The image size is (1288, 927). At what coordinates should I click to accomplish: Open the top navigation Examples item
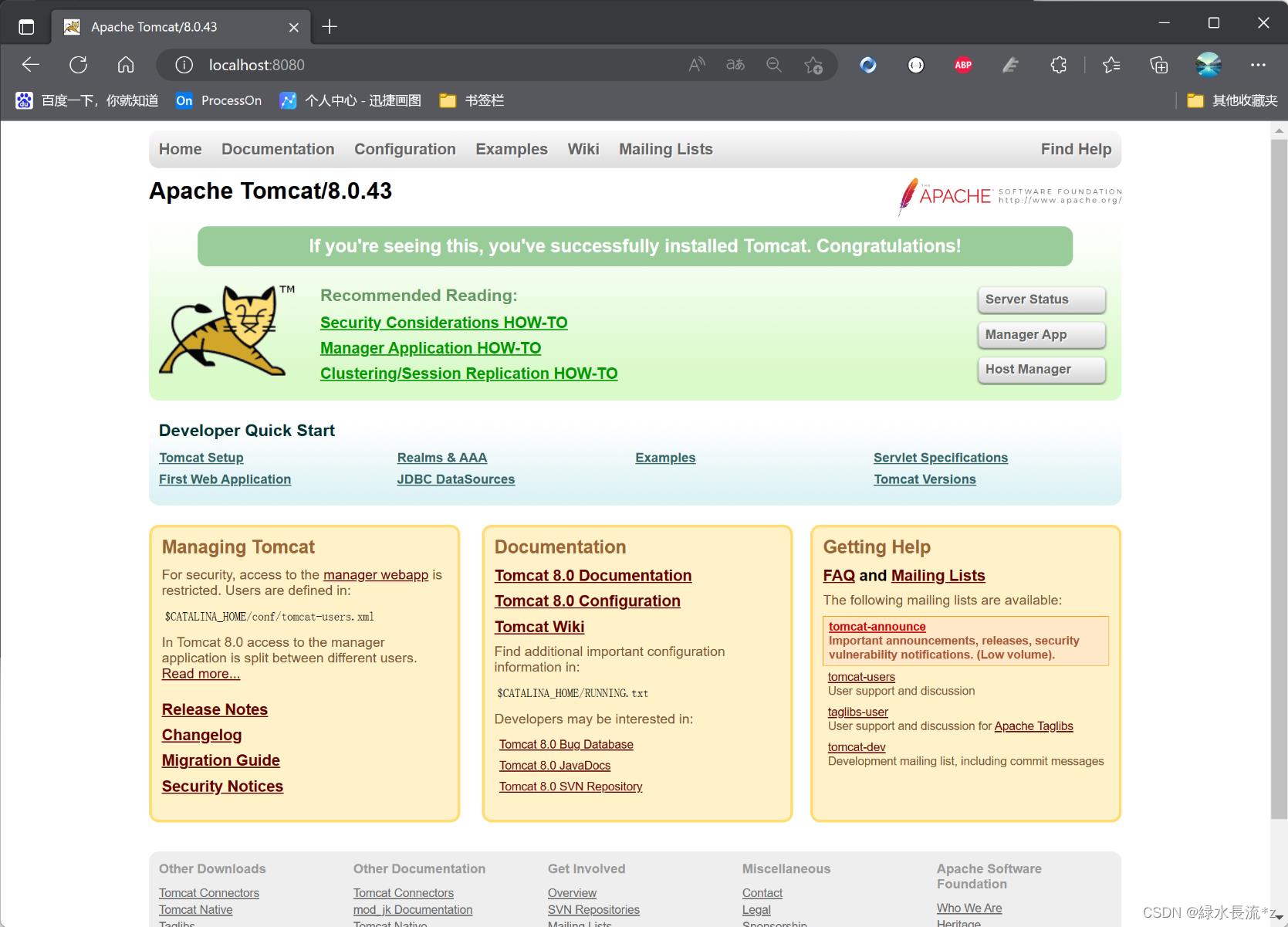[x=512, y=149]
